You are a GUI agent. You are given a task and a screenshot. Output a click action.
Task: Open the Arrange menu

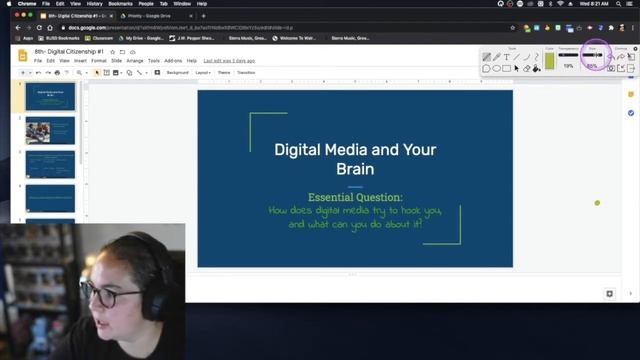tap(135, 61)
